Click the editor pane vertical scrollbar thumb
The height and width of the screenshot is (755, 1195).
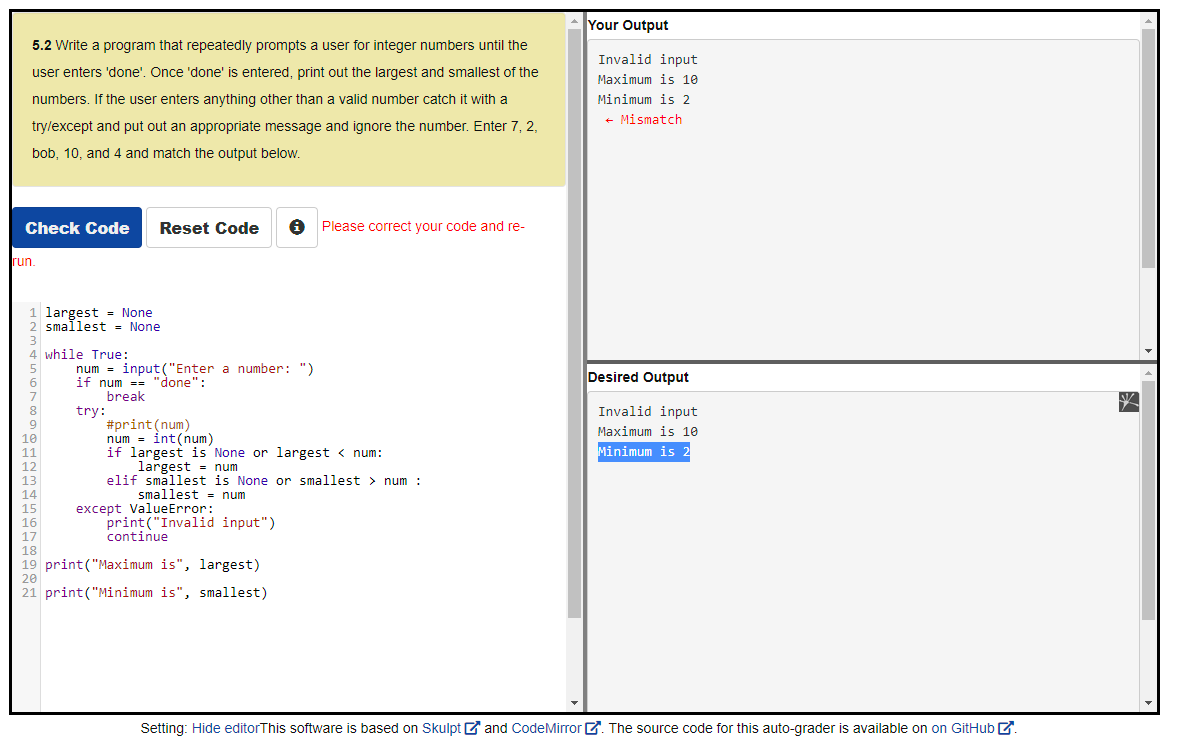575,323
